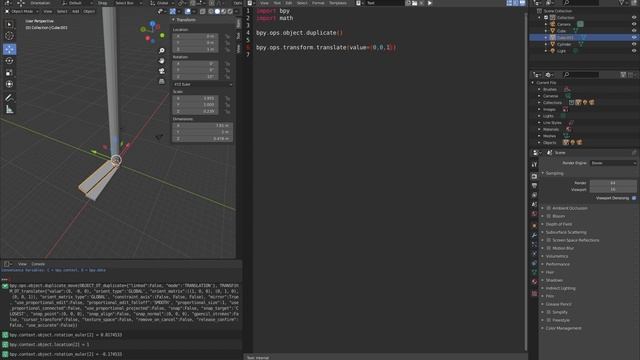Click the Location Z field in Transform
Screen dimensions: 640x360
tap(195, 49)
